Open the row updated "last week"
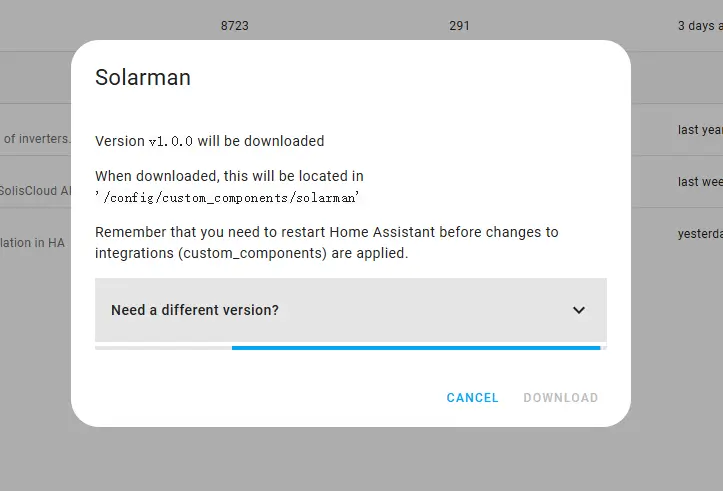This screenshot has height=491, width=723. (700, 182)
